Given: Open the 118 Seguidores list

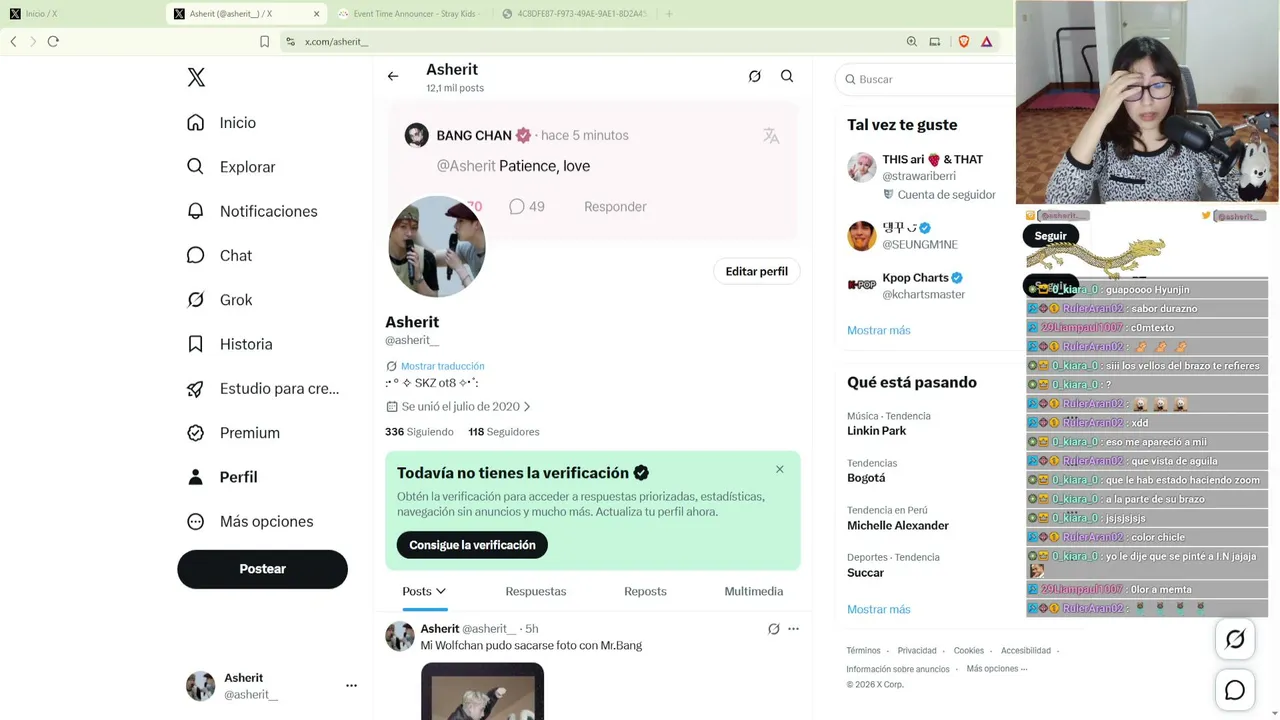Looking at the screenshot, I should click(x=504, y=432).
